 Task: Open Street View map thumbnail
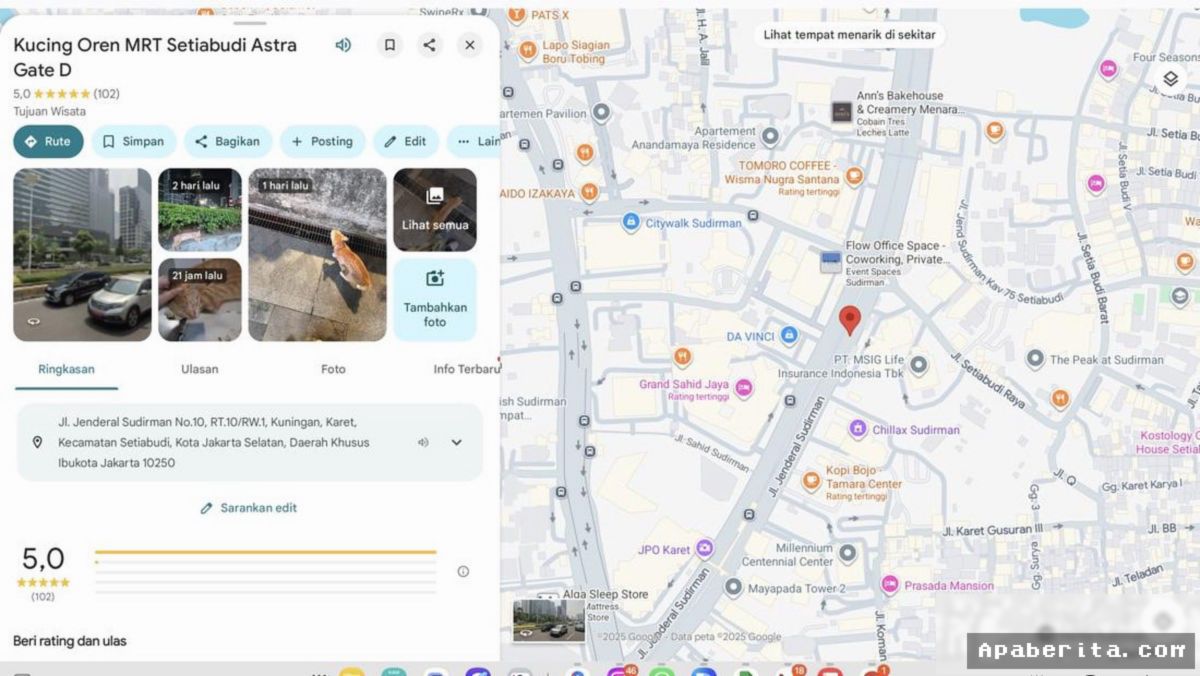(548, 621)
